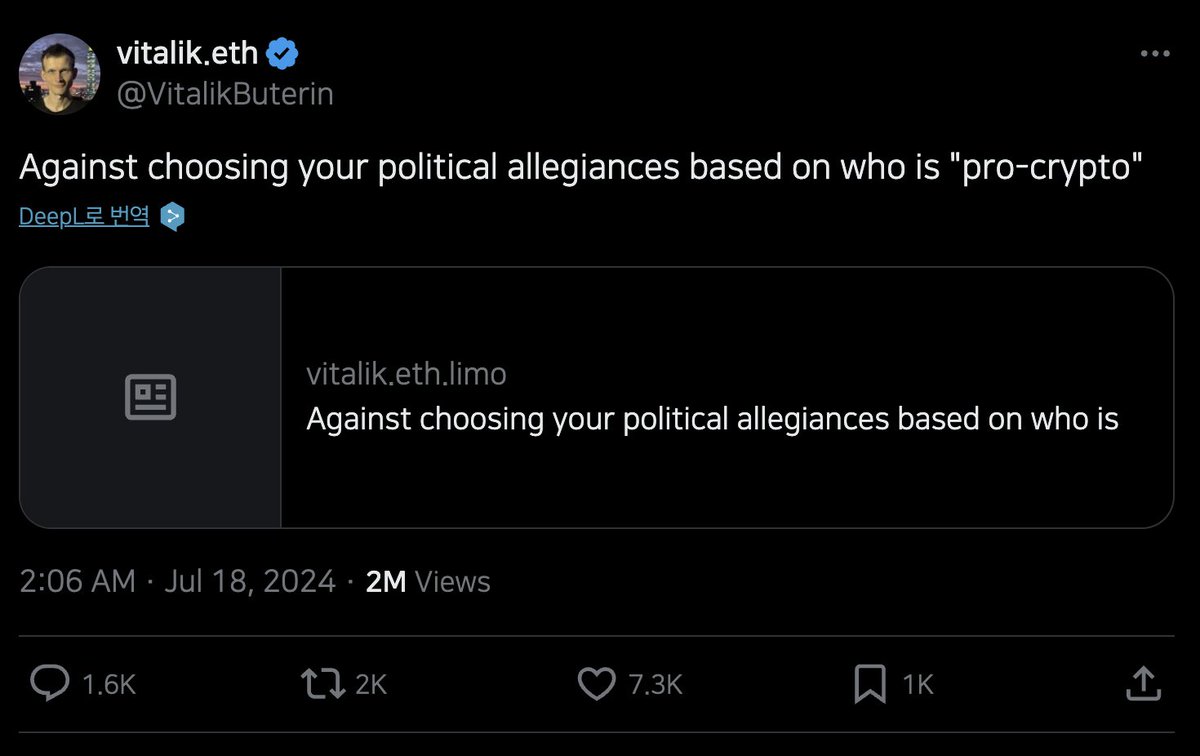The width and height of the screenshot is (1200, 756).
Task: Open the three-dot more options menu
Action: click(1154, 54)
